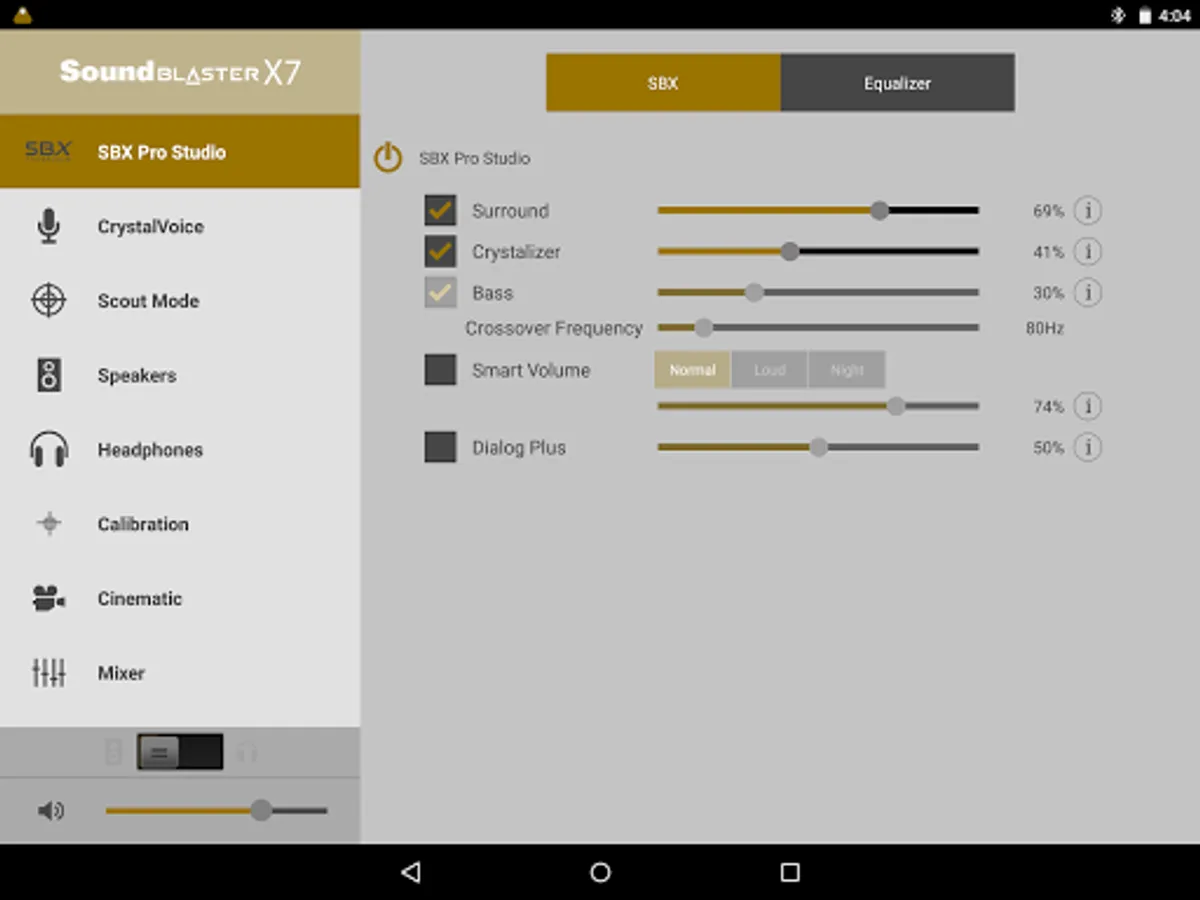The image size is (1200, 900).
Task: Click the 4:04 clock in status bar
Action: pyautogui.click(x=1174, y=16)
